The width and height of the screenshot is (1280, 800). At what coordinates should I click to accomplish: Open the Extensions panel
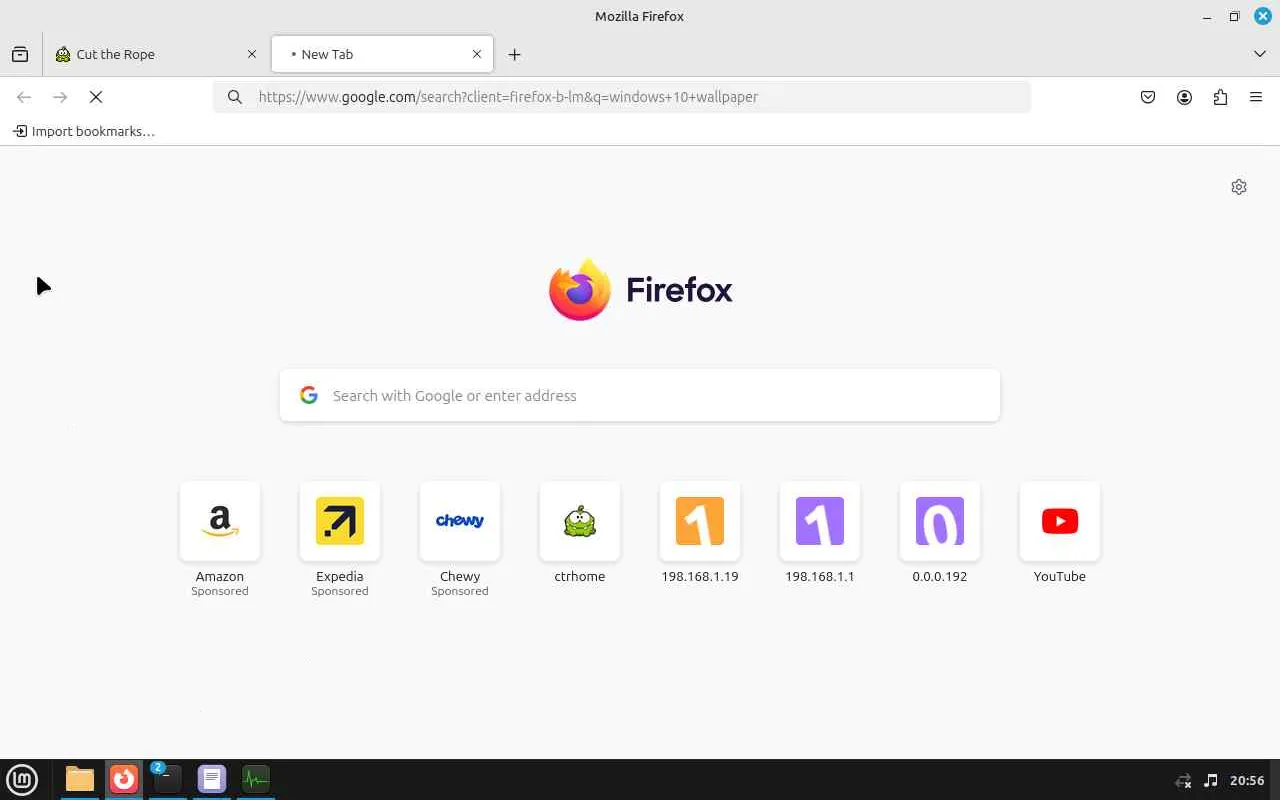(x=1220, y=97)
